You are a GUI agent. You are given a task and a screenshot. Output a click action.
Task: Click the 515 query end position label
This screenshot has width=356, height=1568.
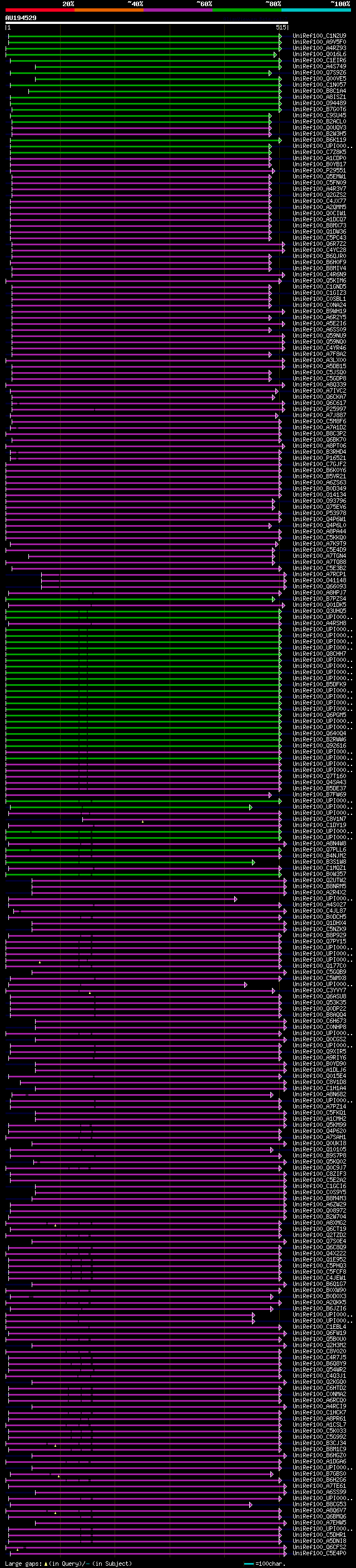tap(280, 27)
